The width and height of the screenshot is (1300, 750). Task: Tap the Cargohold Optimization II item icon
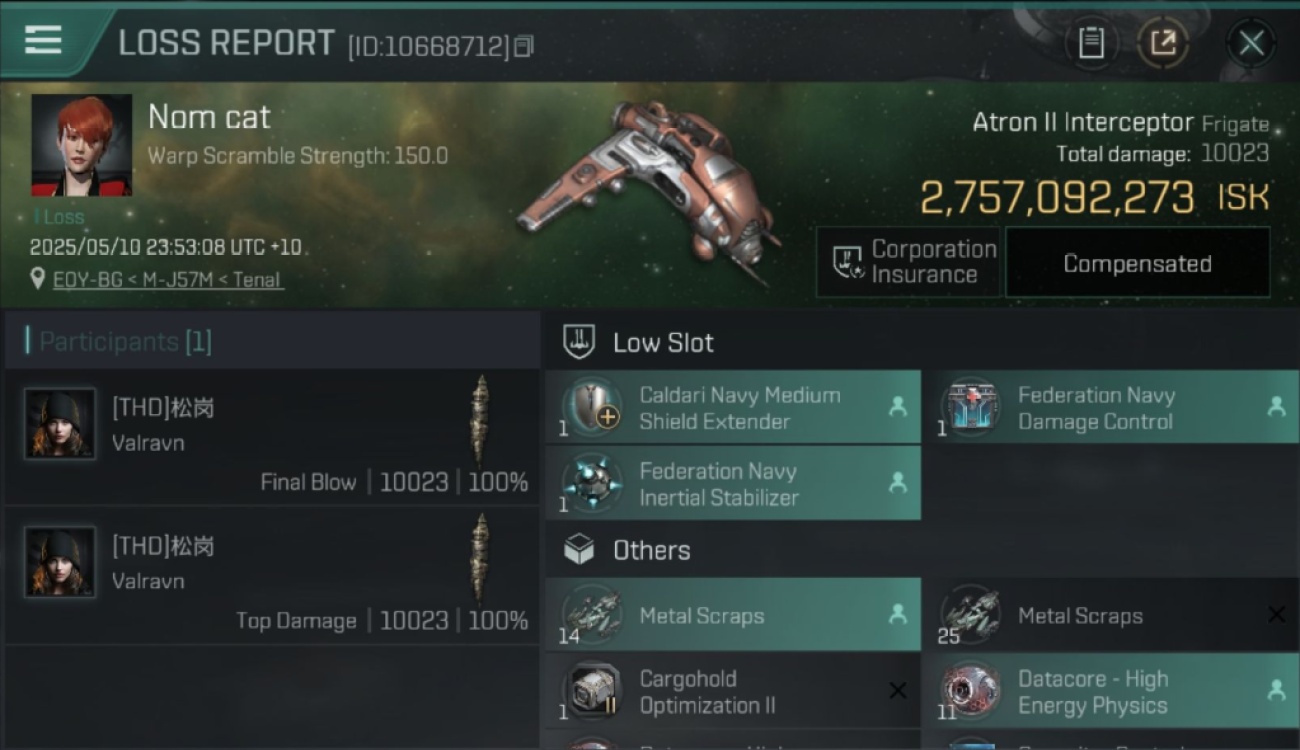coord(592,691)
